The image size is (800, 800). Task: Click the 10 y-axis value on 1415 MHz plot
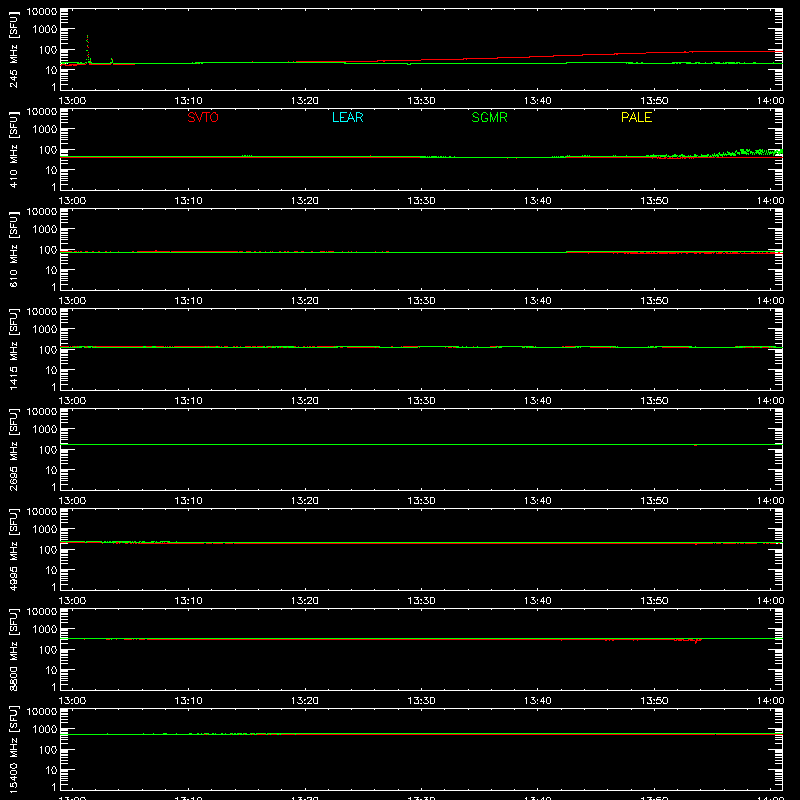tap(51, 370)
